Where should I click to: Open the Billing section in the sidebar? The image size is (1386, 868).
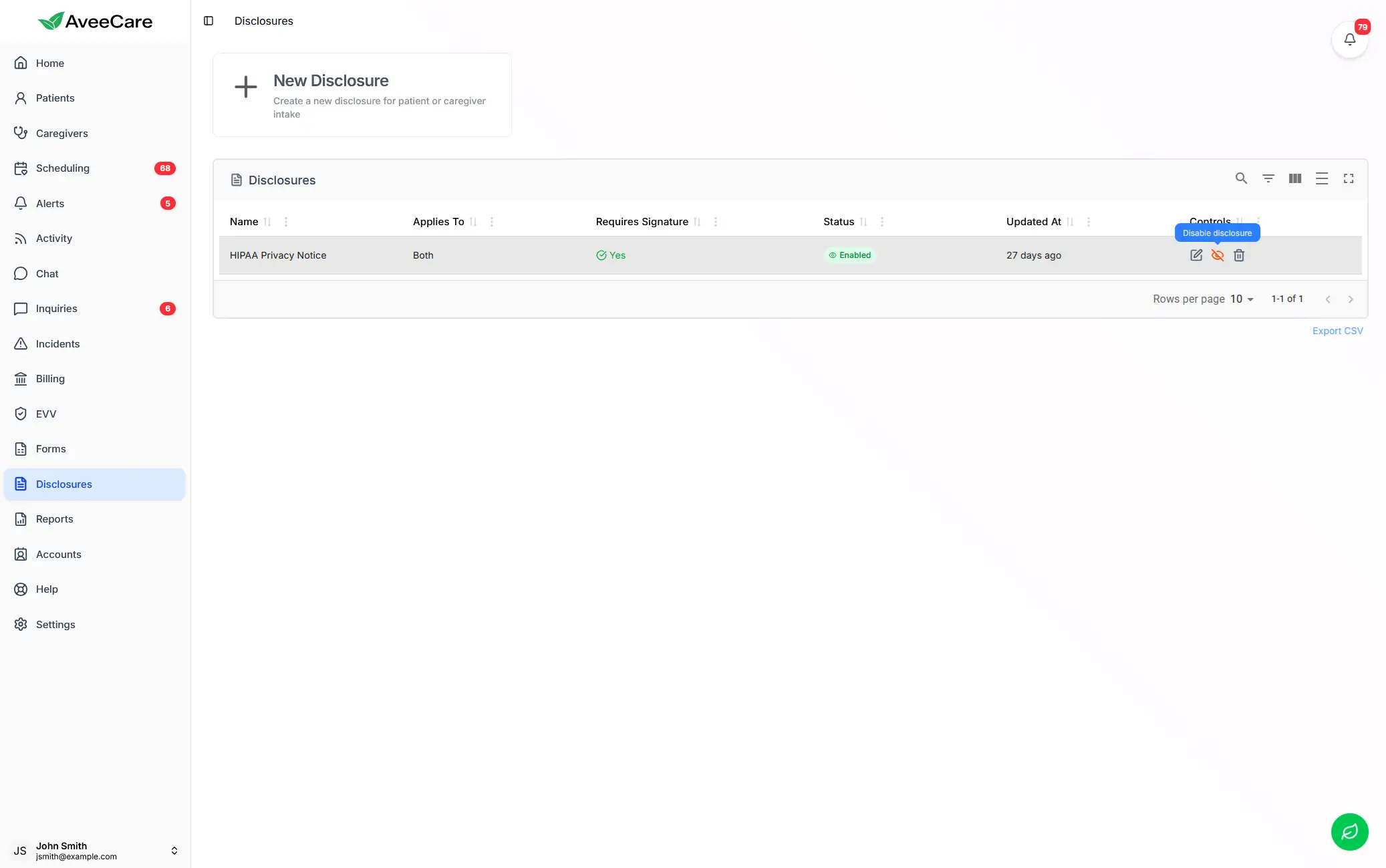pos(49,378)
